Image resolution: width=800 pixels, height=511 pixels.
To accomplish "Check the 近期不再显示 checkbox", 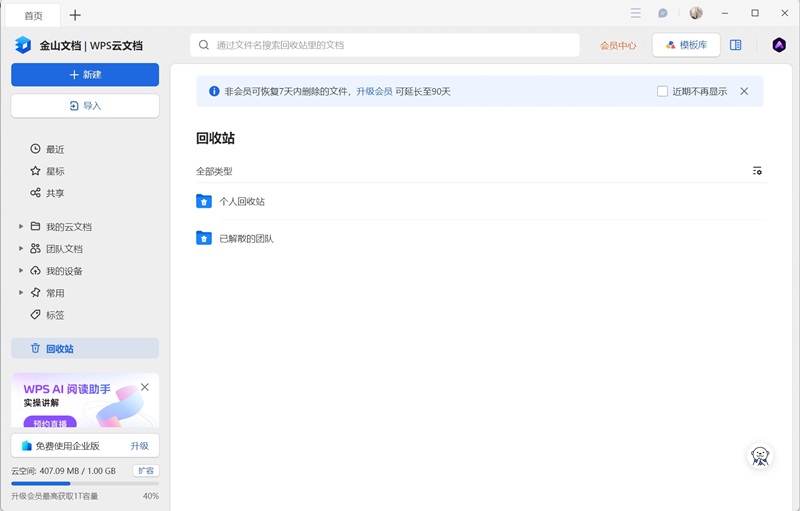I will pyautogui.click(x=662, y=91).
